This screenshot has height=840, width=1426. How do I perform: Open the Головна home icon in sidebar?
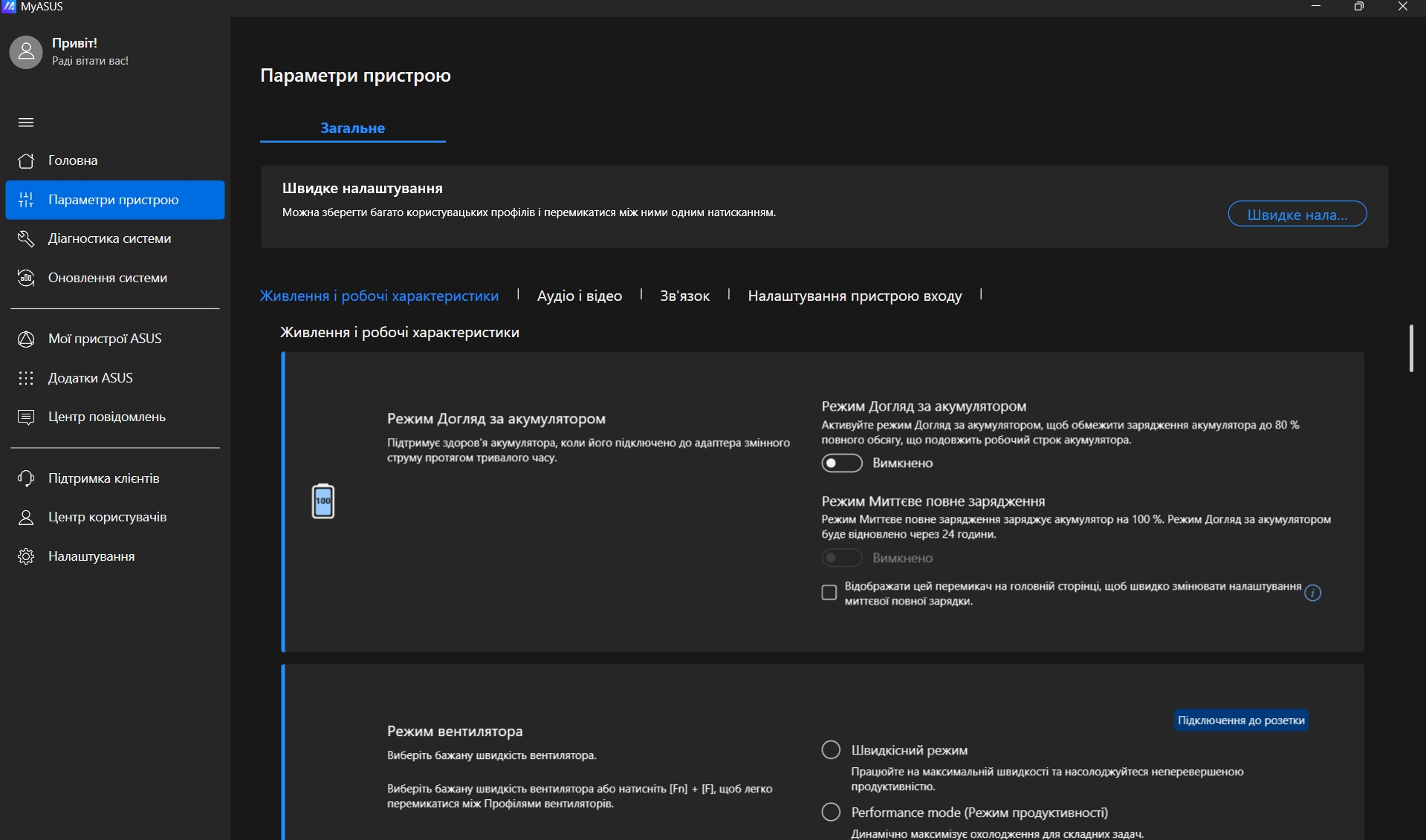coord(26,160)
